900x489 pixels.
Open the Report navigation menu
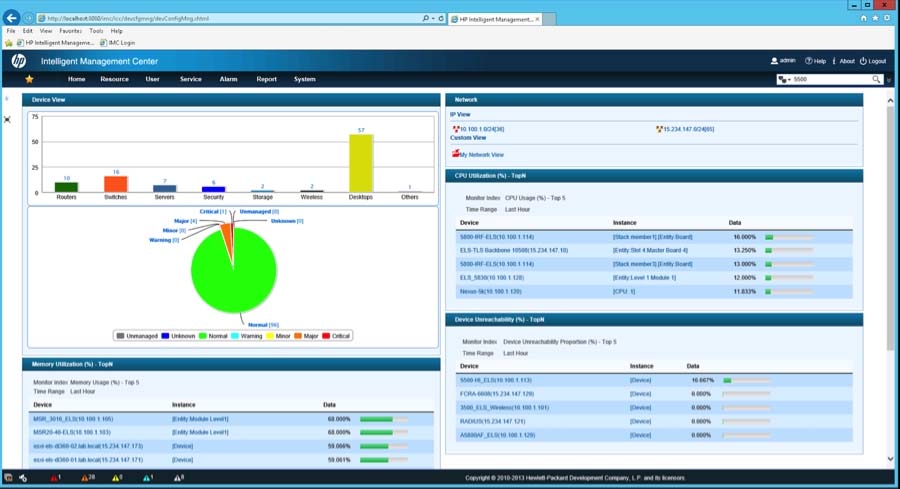(x=266, y=79)
